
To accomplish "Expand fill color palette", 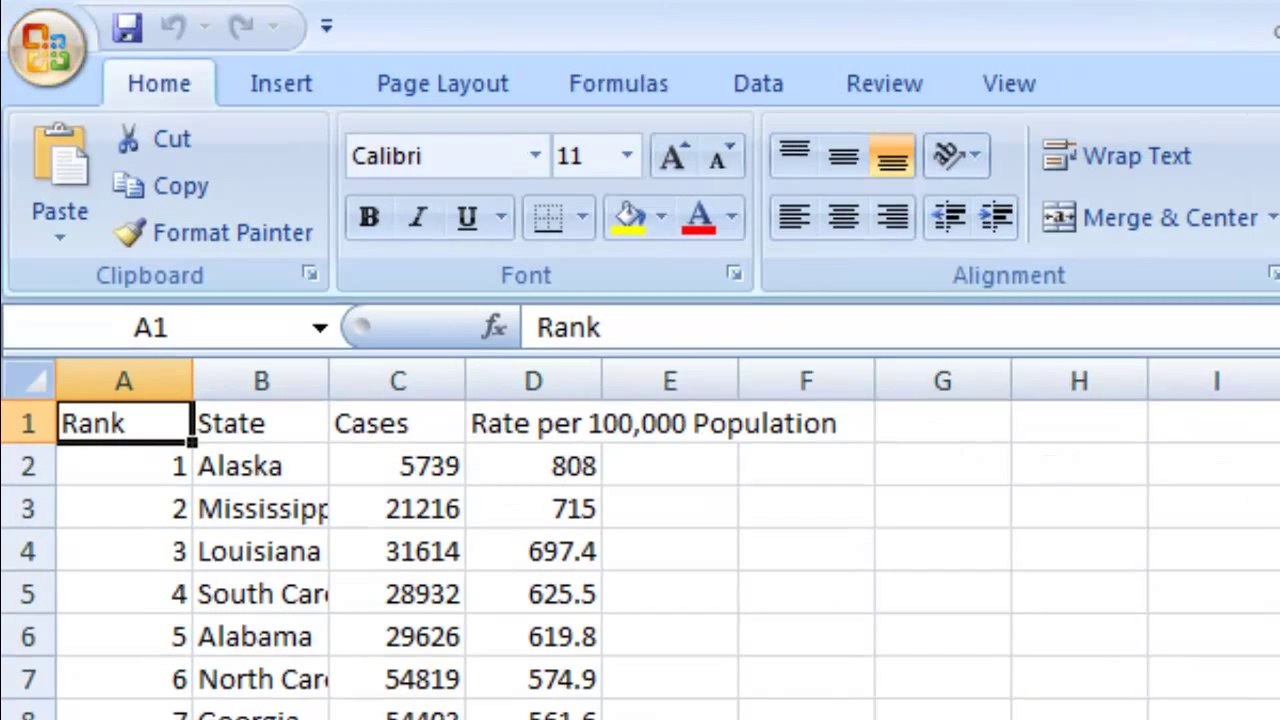I will (x=661, y=217).
